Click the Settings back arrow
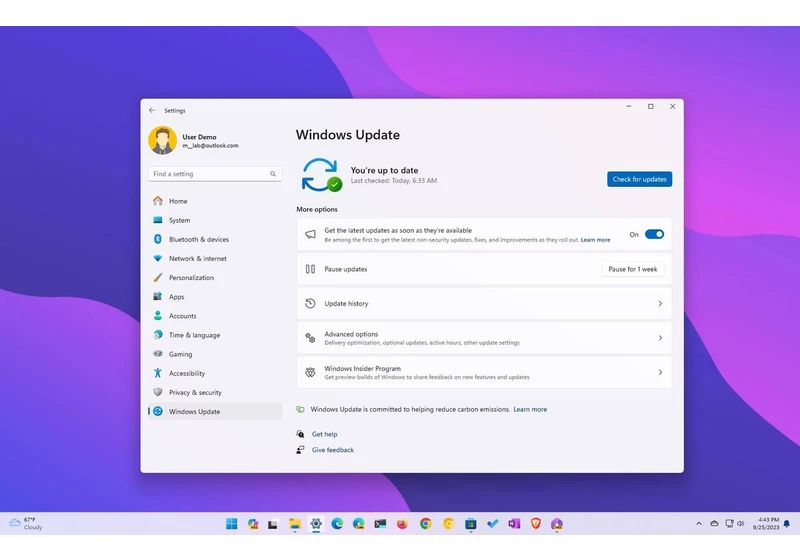The width and height of the screenshot is (800, 560). pyautogui.click(x=152, y=110)
